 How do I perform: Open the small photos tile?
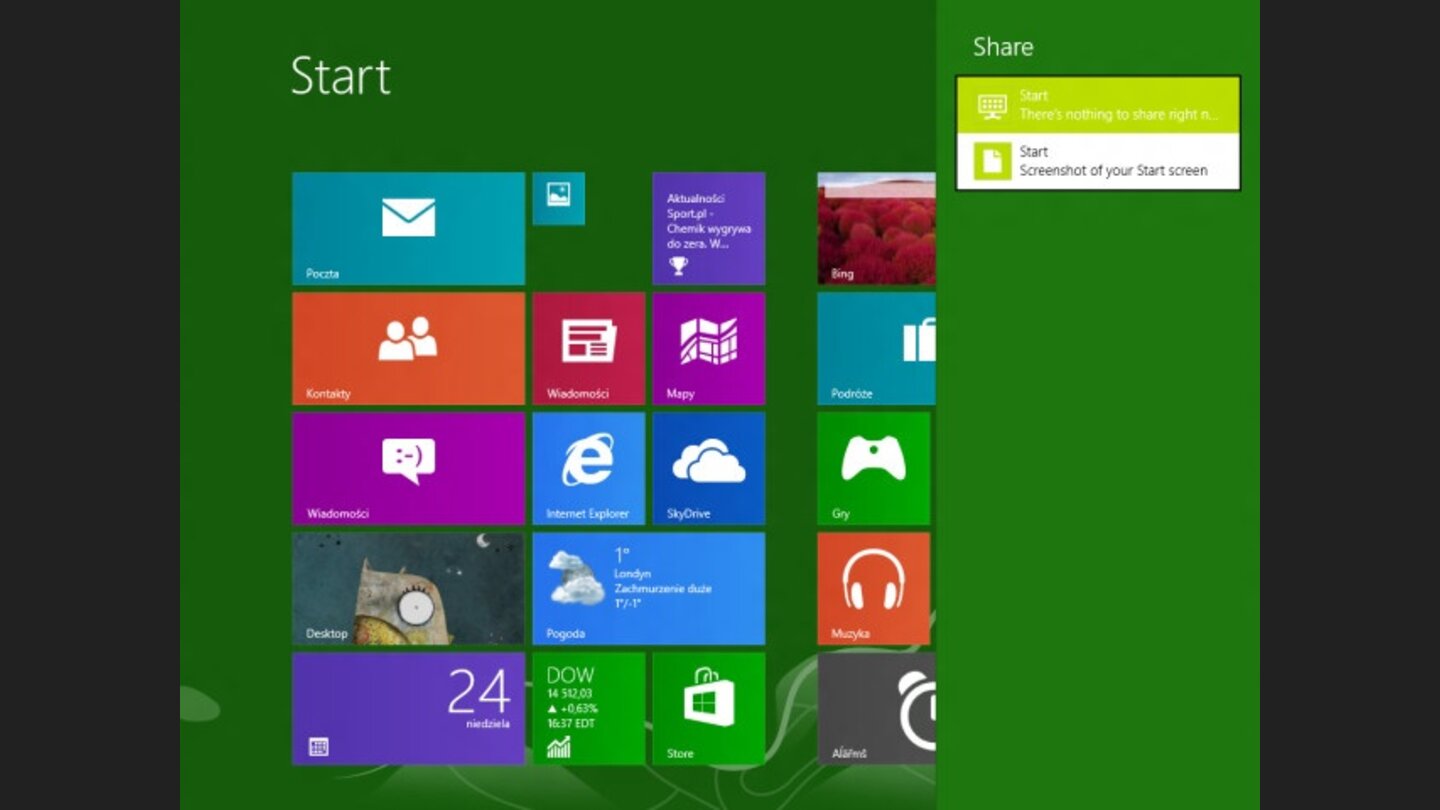(x=560, y=198)
